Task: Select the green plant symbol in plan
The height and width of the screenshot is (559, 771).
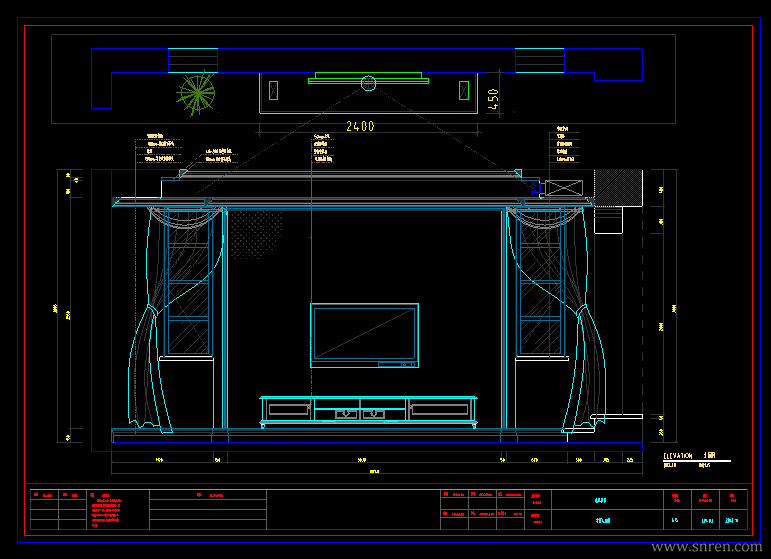Action: pos(196,93)
